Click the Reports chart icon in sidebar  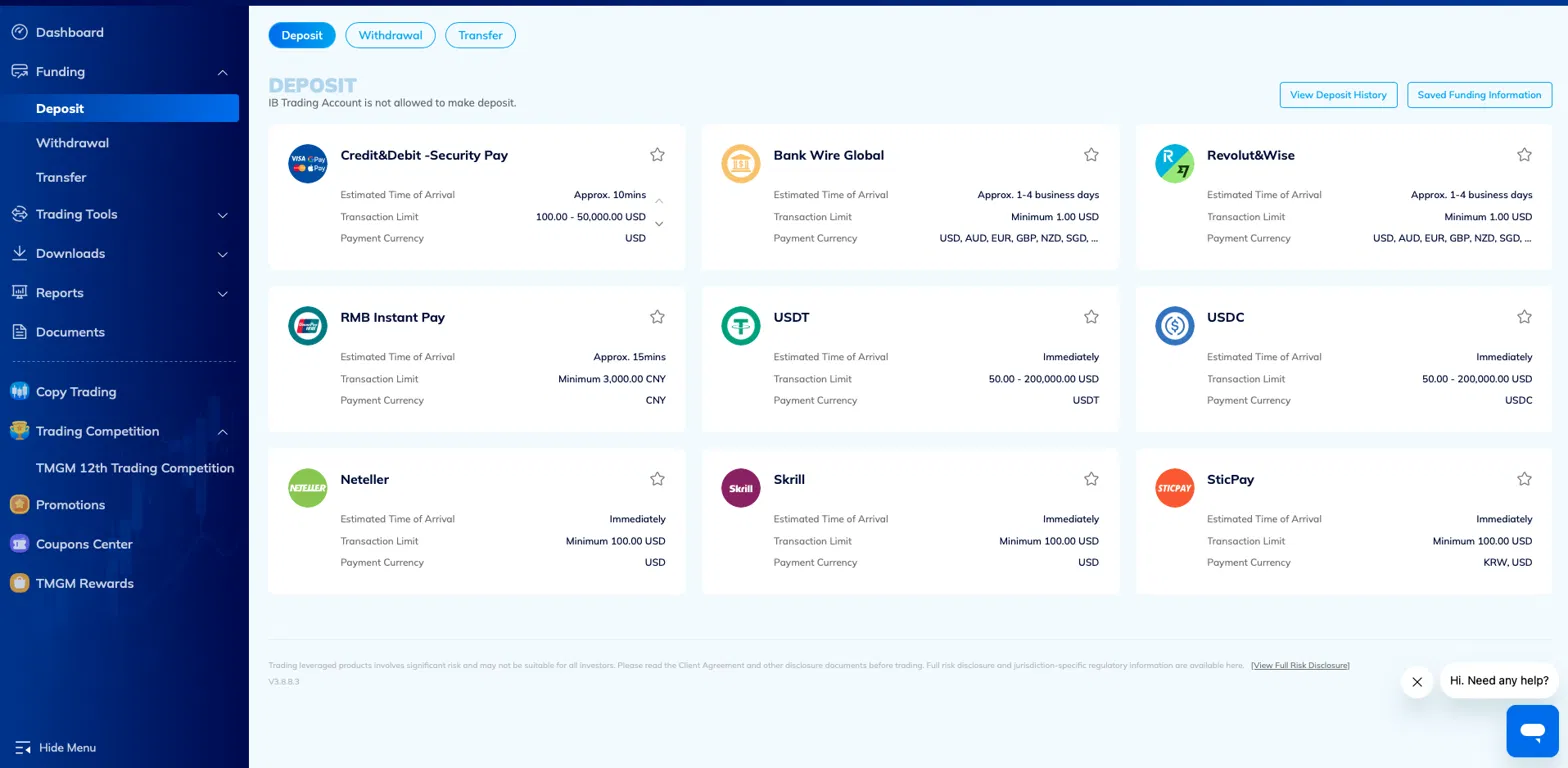(x=19, y=293)
